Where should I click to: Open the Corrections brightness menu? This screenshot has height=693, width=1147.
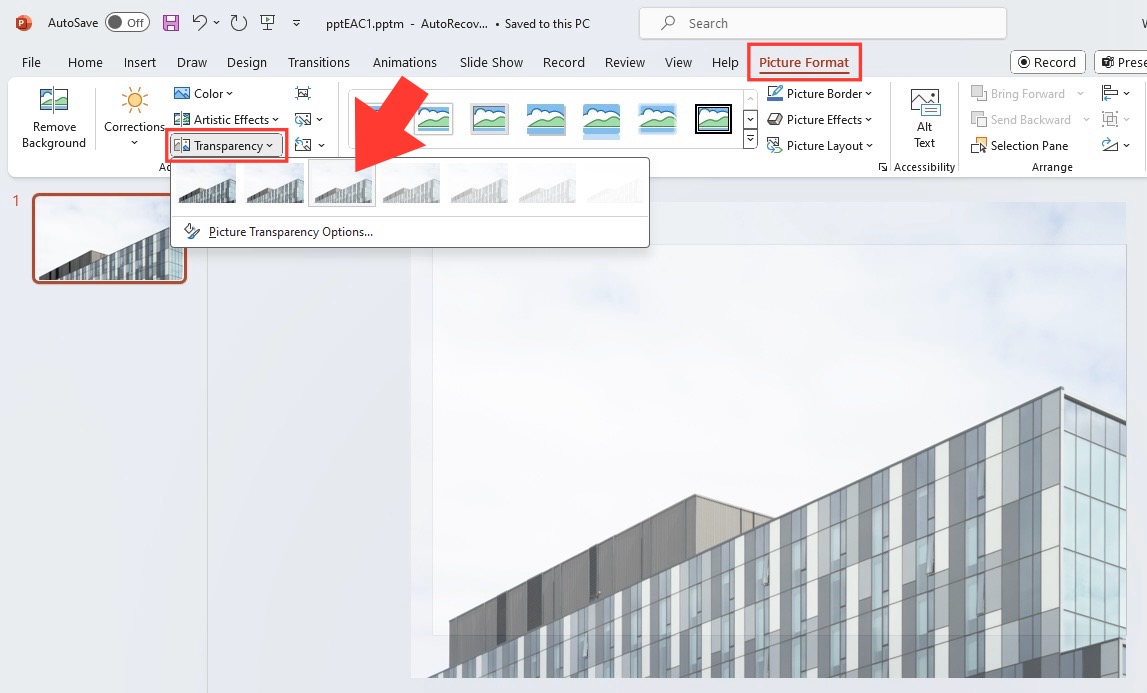pos(134,118)
